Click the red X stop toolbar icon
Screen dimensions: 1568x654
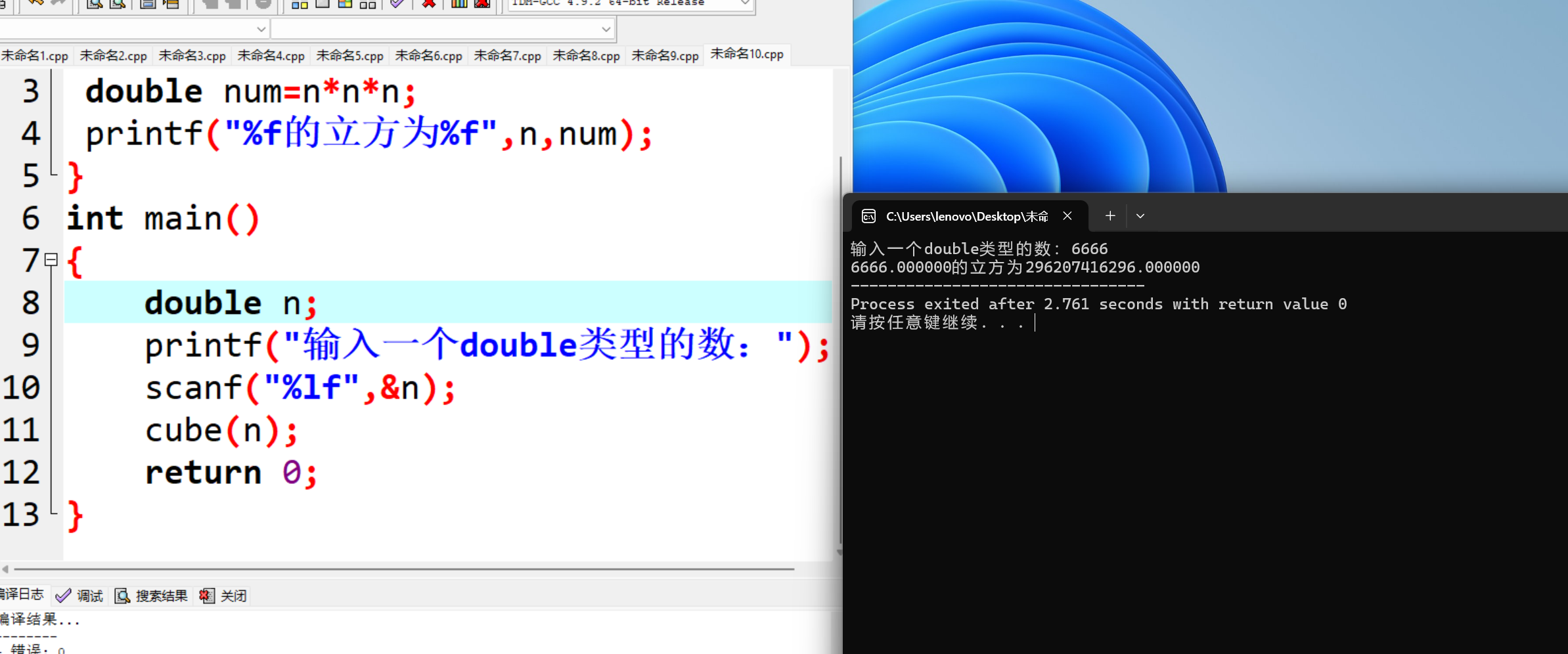tap(429, 3)
